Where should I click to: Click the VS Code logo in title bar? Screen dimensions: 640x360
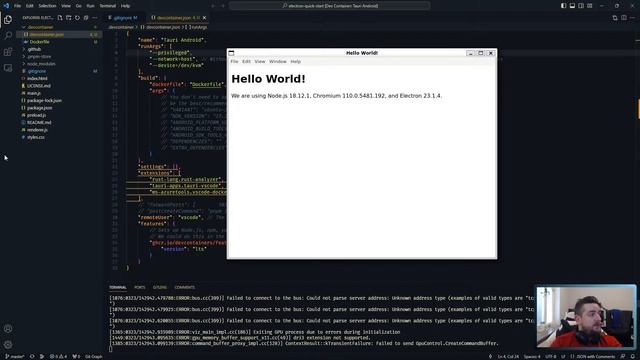(x=6, y=6)
